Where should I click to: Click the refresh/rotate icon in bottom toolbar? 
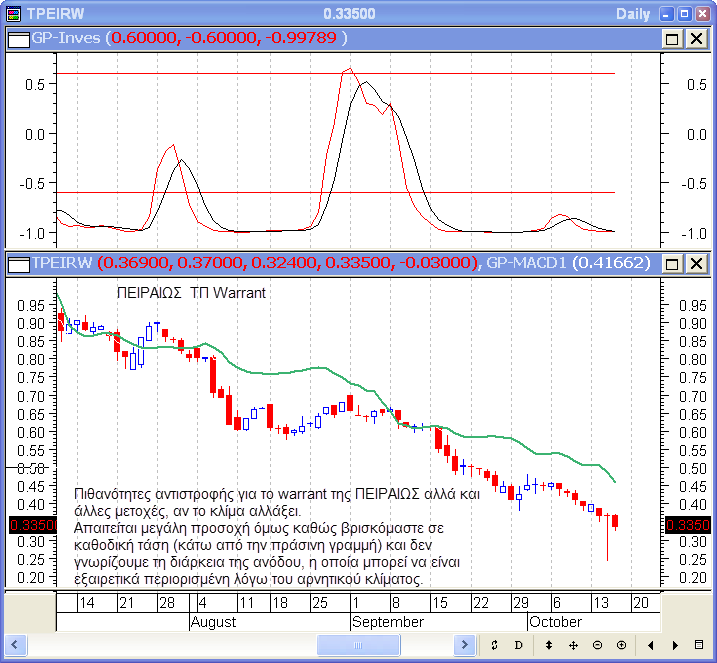[x=495, y=644]
